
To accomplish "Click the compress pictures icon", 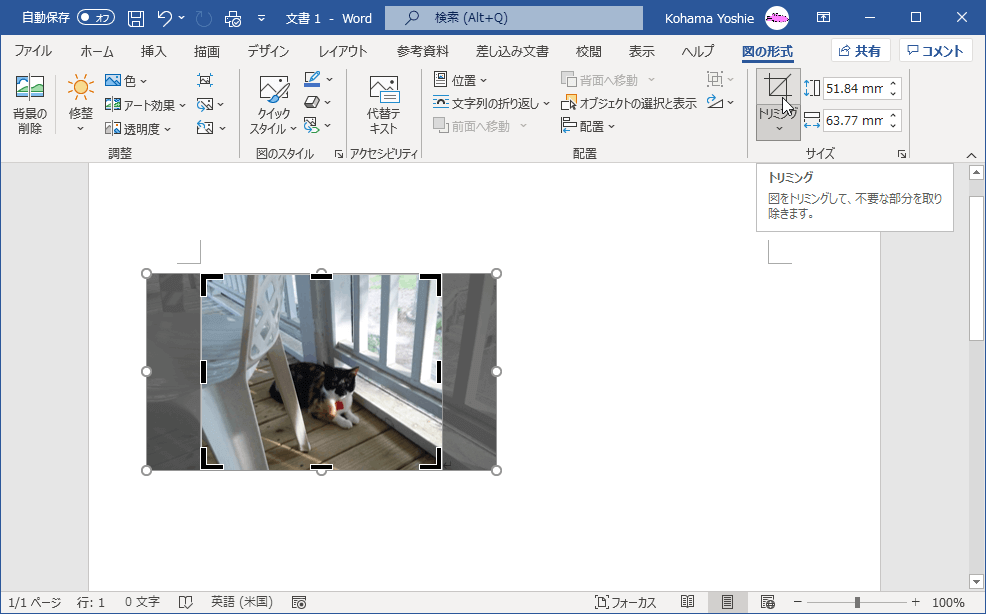I will (x=204, y=81).
